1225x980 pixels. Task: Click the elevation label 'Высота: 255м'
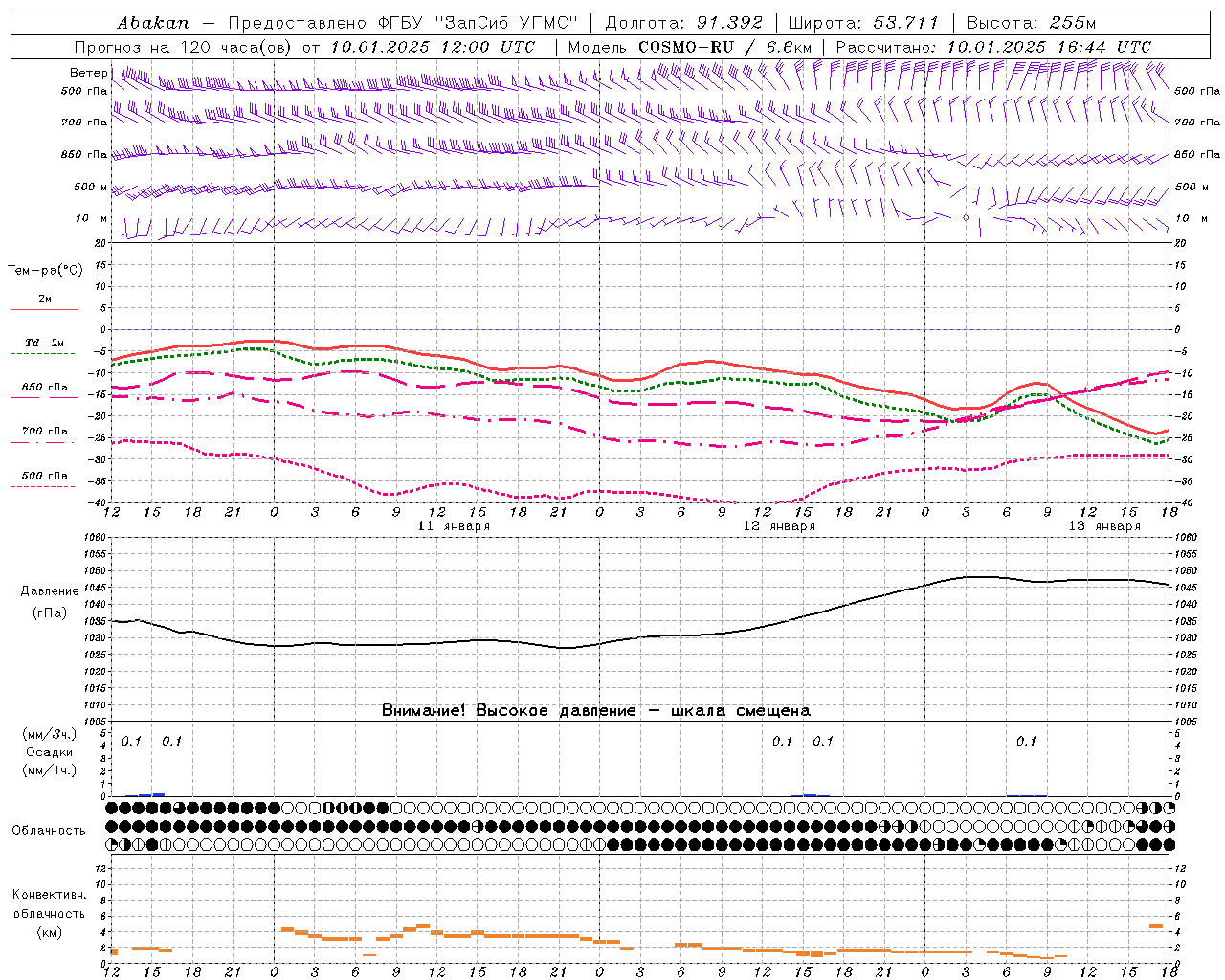point(1031,23)
